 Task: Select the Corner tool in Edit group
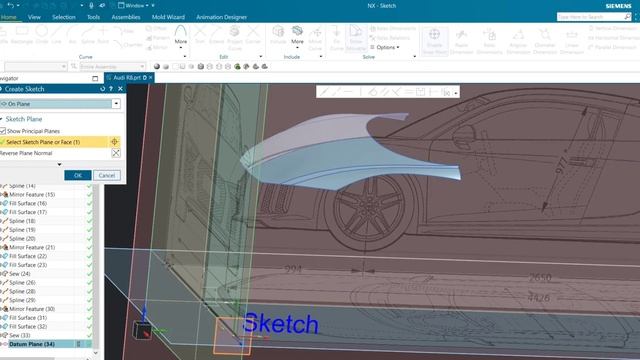pyautogui.click(x=253, y=35)
